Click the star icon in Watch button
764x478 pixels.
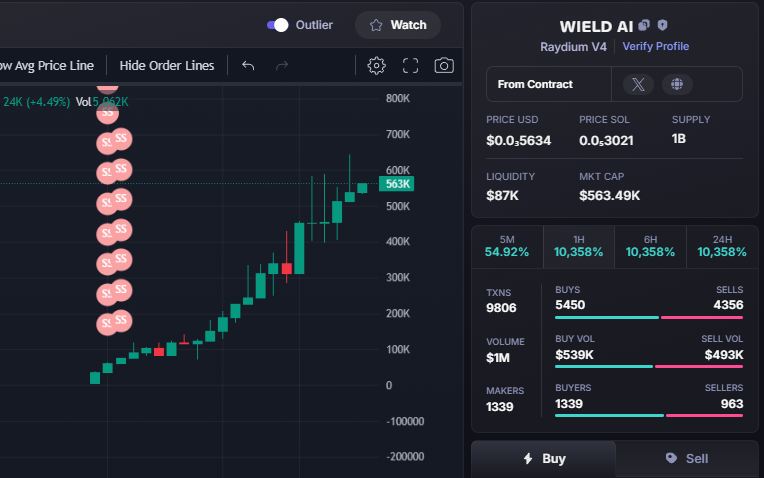[376, 25]
